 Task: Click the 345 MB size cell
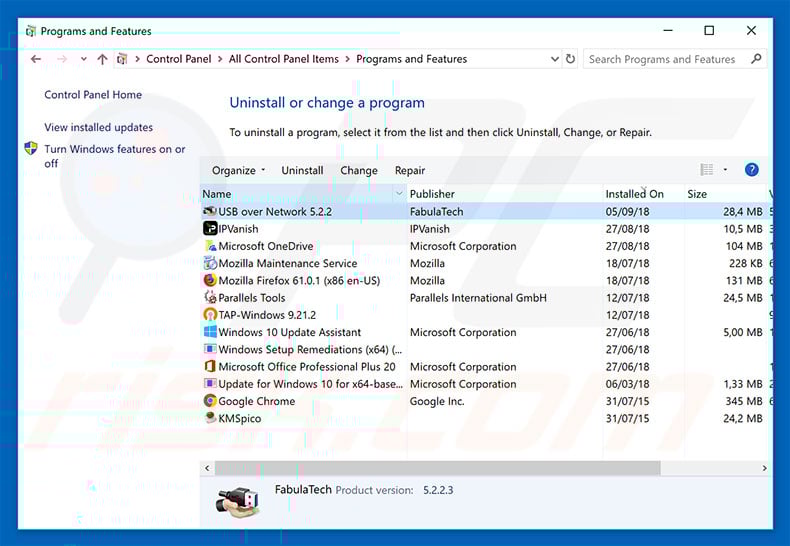(x=744, y=401)
